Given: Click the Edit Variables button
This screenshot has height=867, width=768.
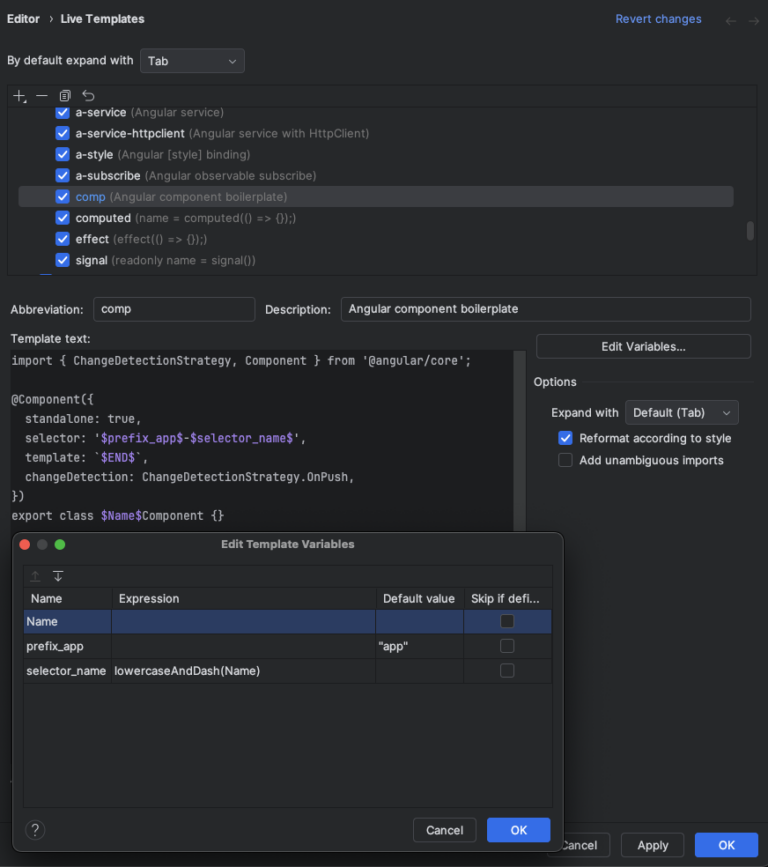Looking at the screenshot, I should [x=643, y=346].
